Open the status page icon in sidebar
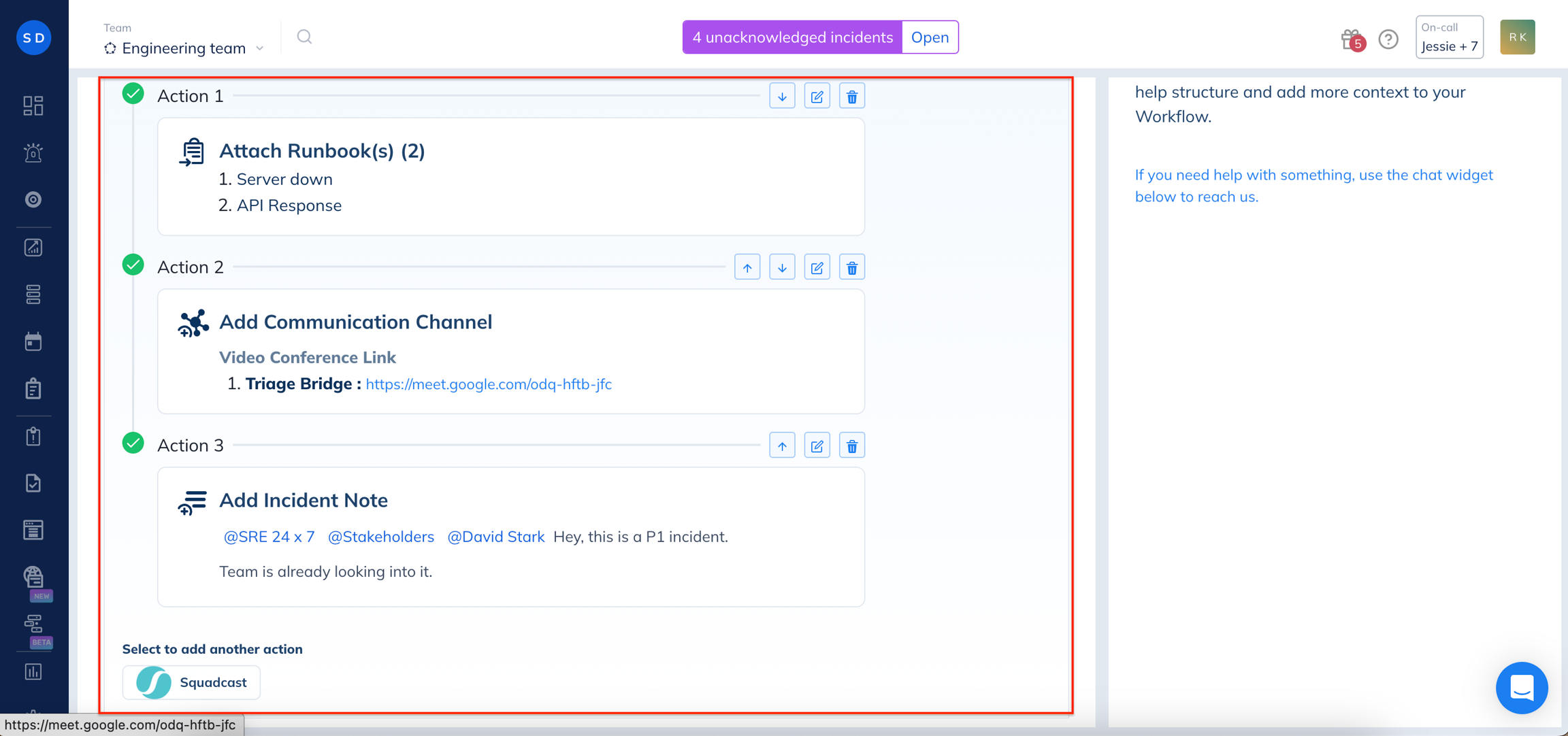The width and height of the screenshot is (1568, 736). point(33,530)
